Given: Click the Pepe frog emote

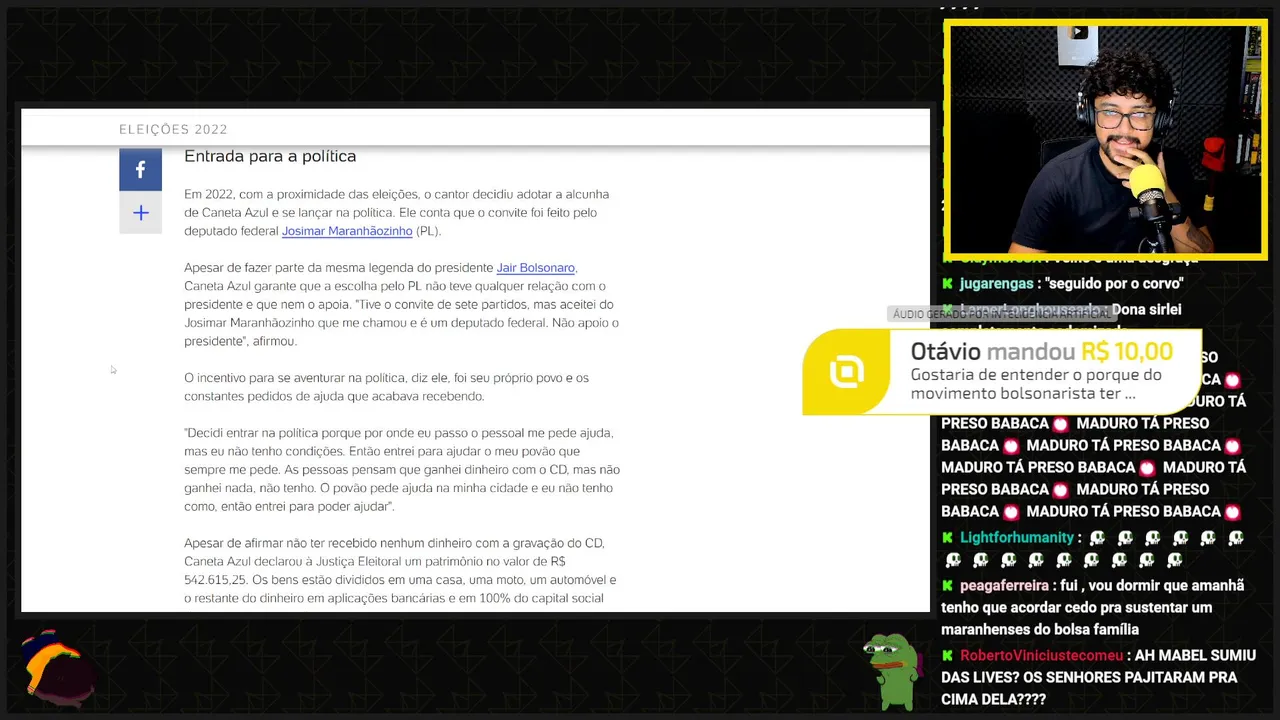Looking at the screenshot, I should point(892,670).
